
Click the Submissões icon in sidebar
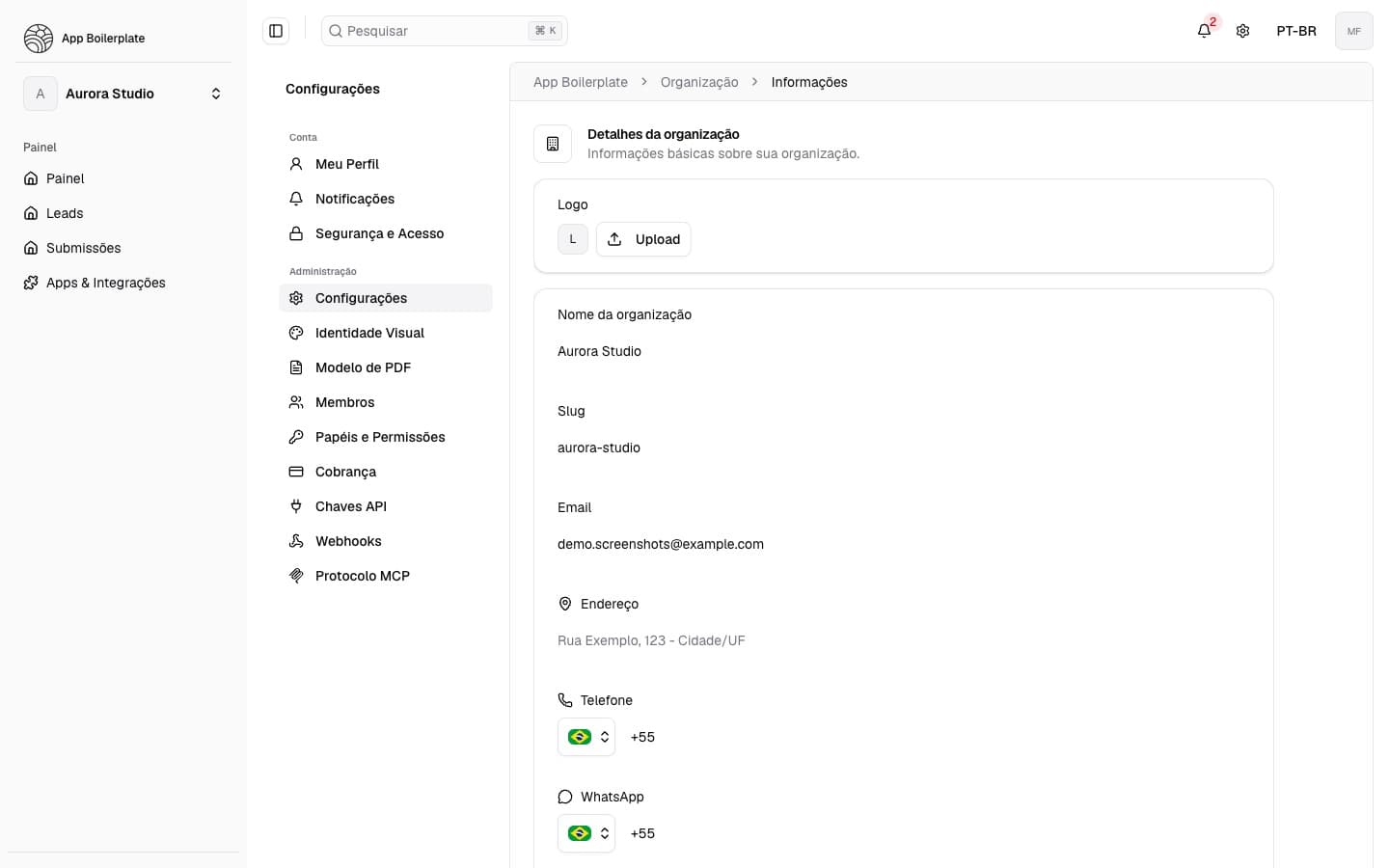pyautogui.click(x=31, y=248)
